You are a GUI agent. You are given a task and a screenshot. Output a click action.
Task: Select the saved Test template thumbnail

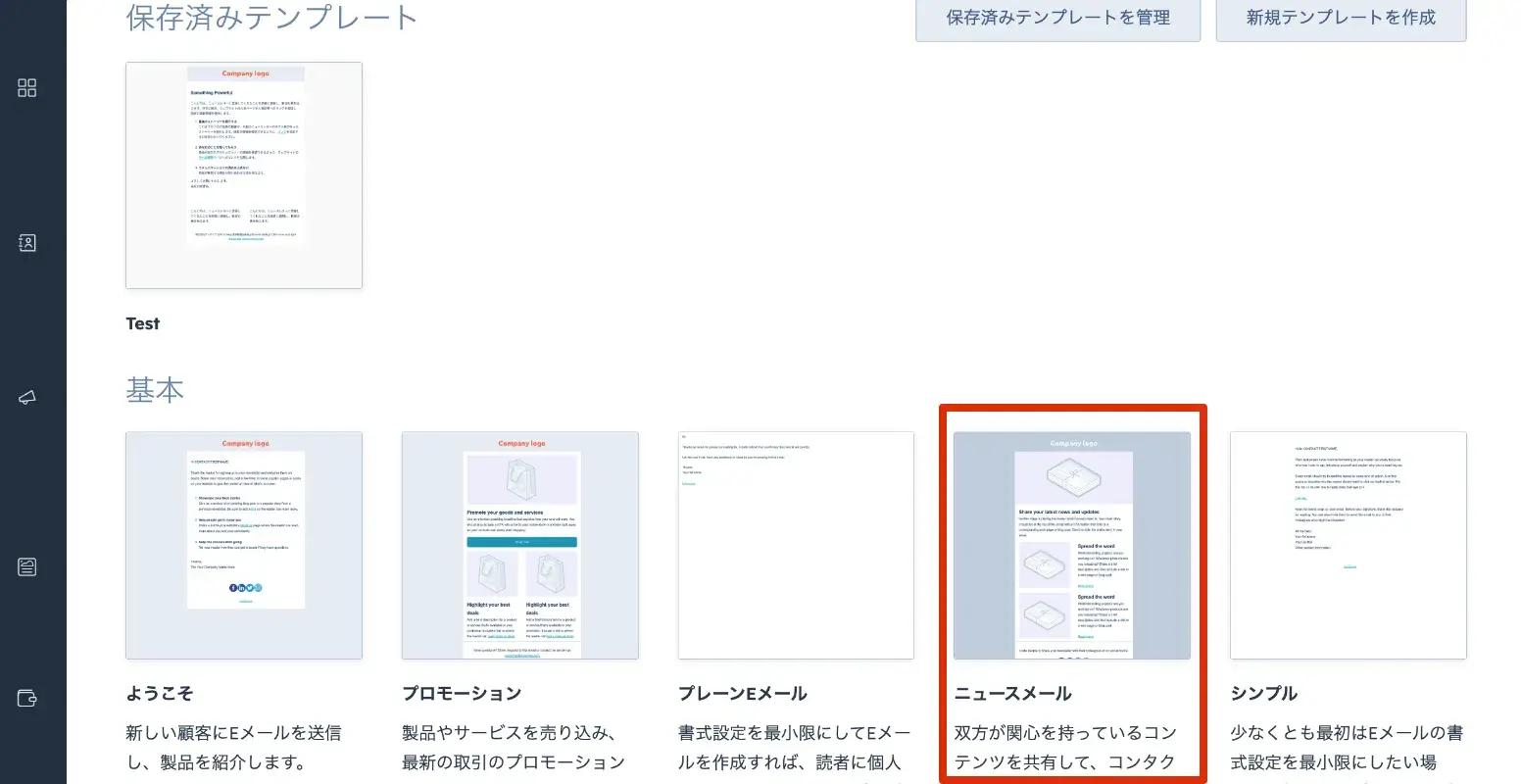coord(244,175)
